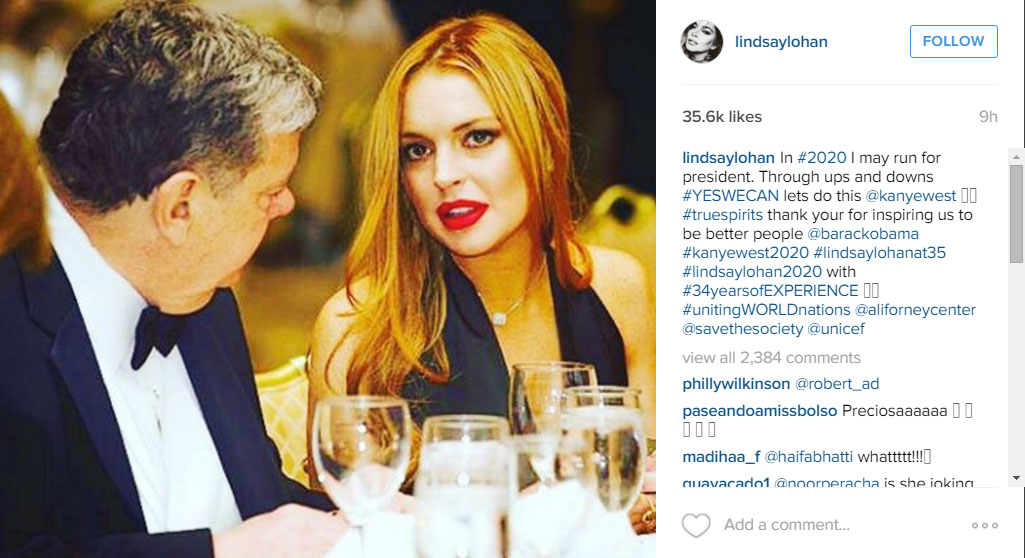The image size is (1025, 558).
Task: Open lindsaylohan username in post header
Action: coord(781,42)
